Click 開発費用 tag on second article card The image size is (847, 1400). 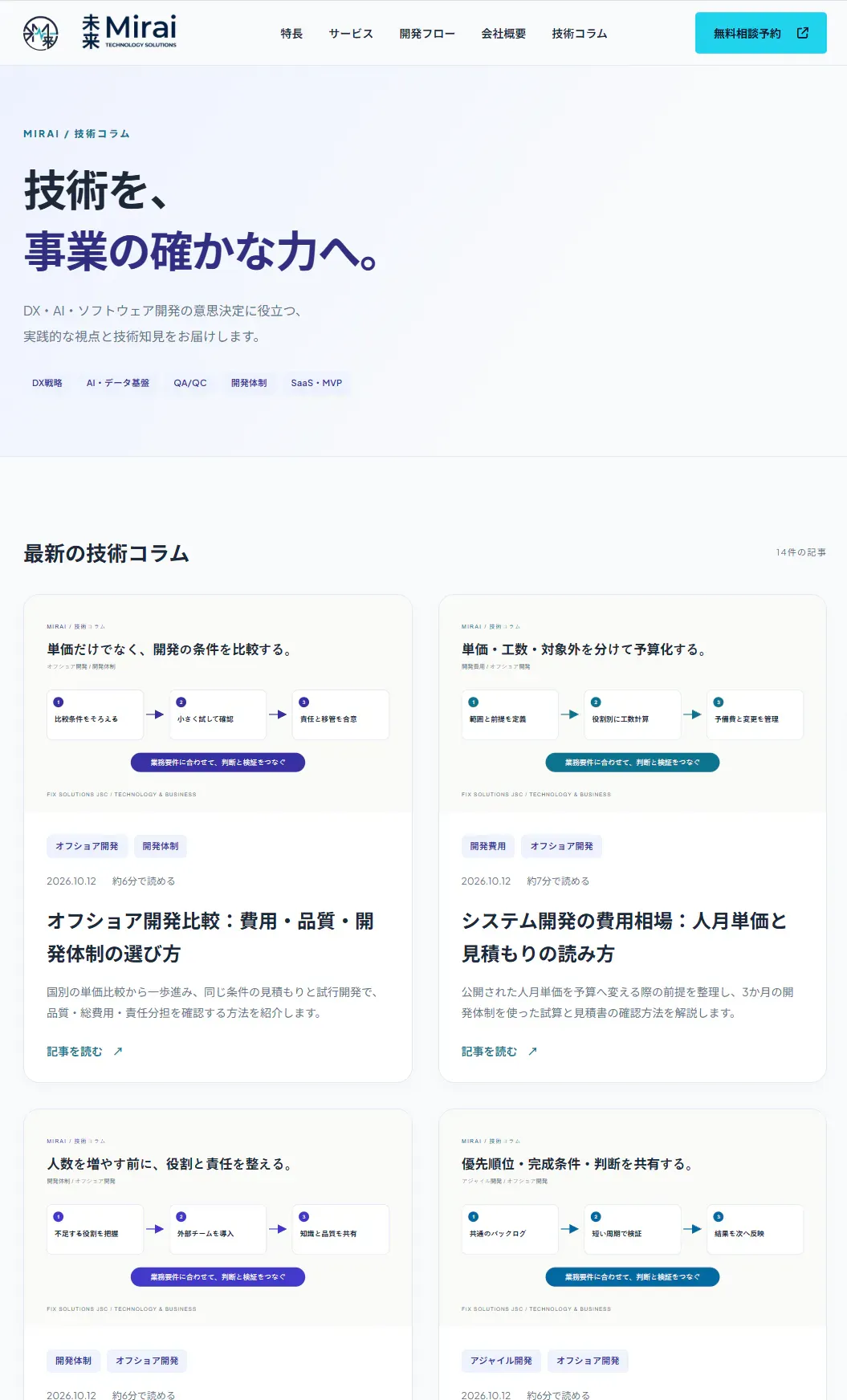click(488, 846)
